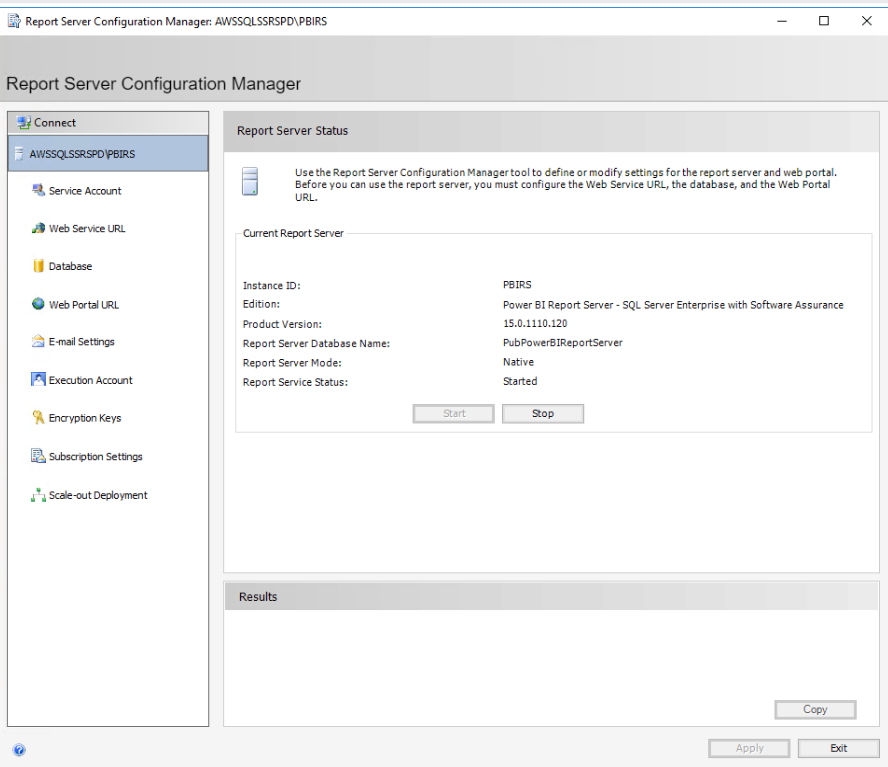Open the Encryption Keys page
Viewport: 888px width, 767px height.
(x=85, y=418)
